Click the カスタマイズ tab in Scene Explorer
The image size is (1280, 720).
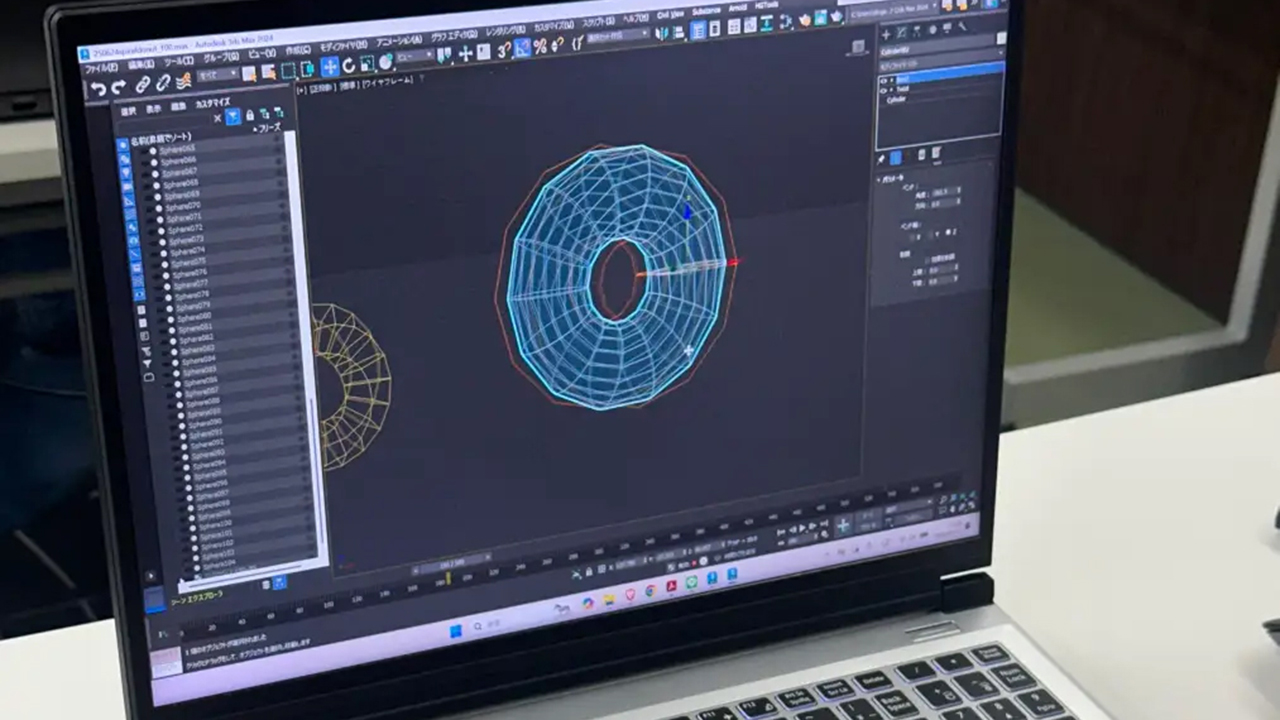pos(211,103)
